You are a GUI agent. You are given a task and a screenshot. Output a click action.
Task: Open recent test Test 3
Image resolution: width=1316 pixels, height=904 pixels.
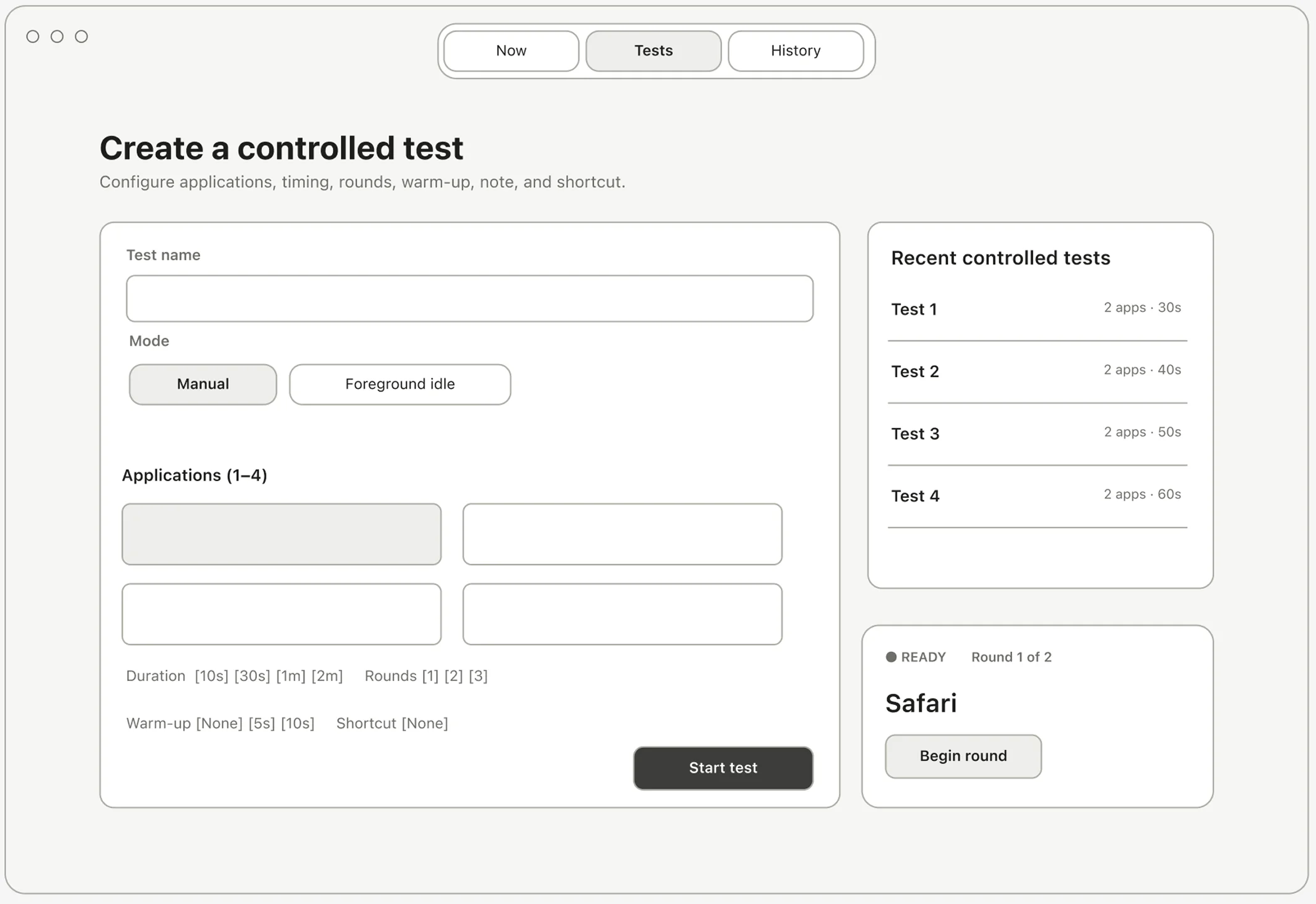[1037, 434]
